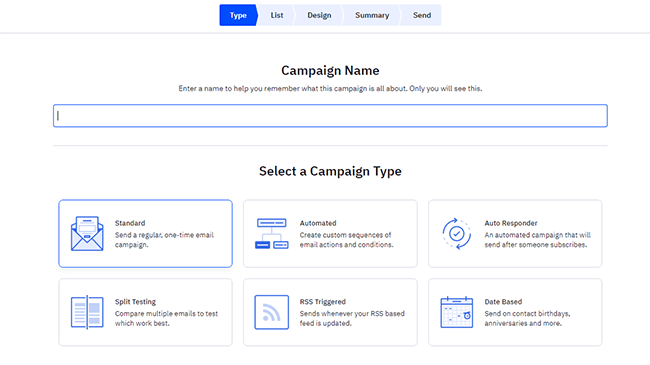Viewport: 650px width, 365px height.
Task: Click 'An automated campaign that will send' description
Action: coord(538,240)
